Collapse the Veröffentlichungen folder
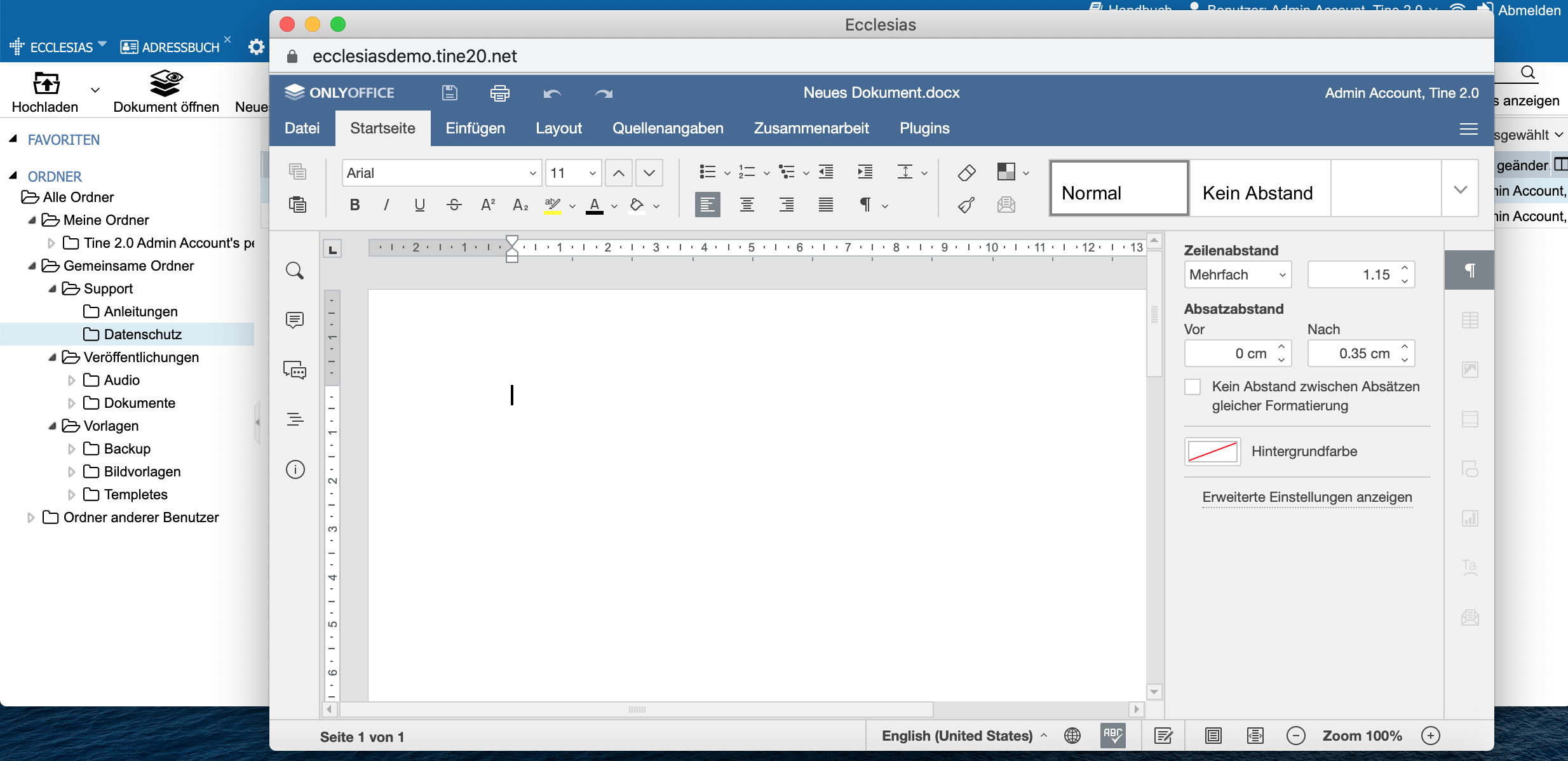Image resolution: width=1568 pixels, height=761 pixels. coord(53,358)
